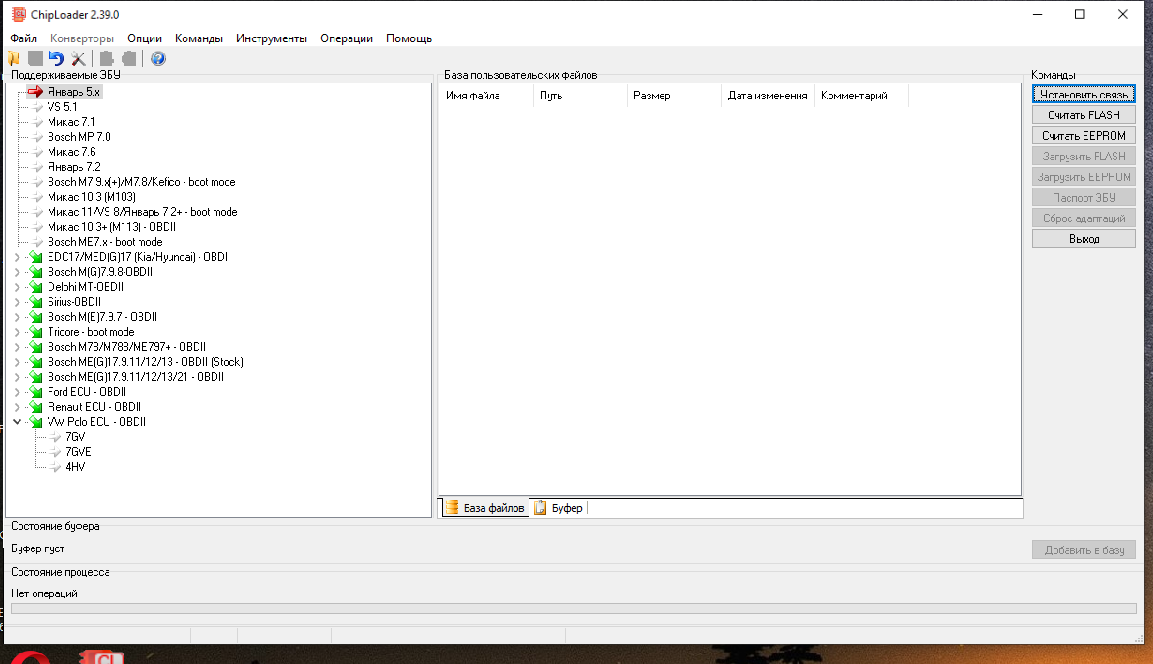Click the Считать FLASH button
Viewport: 1153px width, 664px height.
(x=1083, y=115)
